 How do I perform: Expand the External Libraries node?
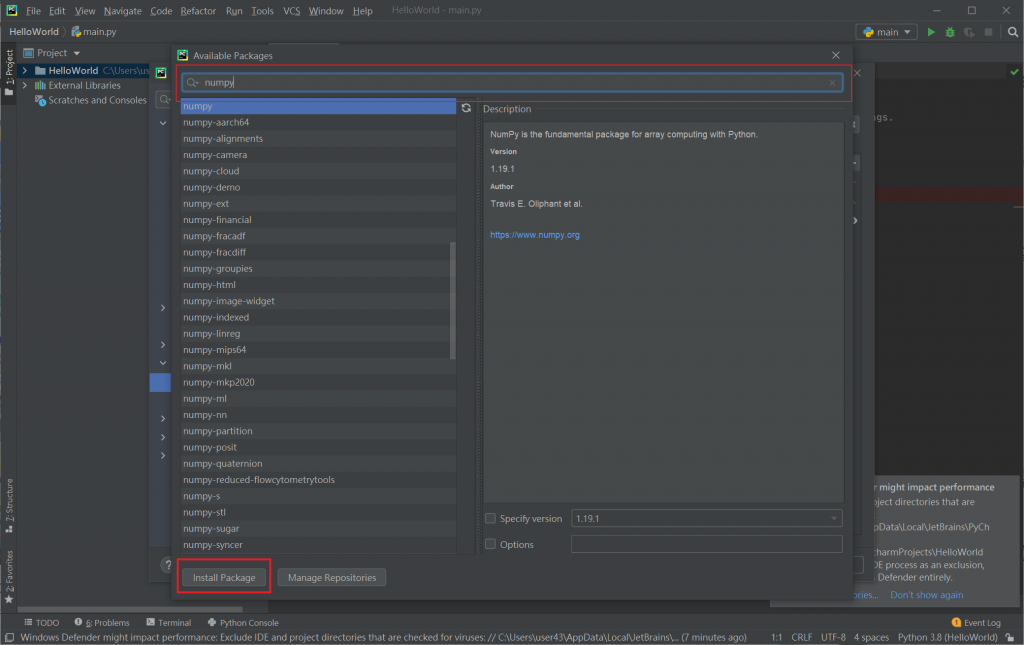click(25, 85)
